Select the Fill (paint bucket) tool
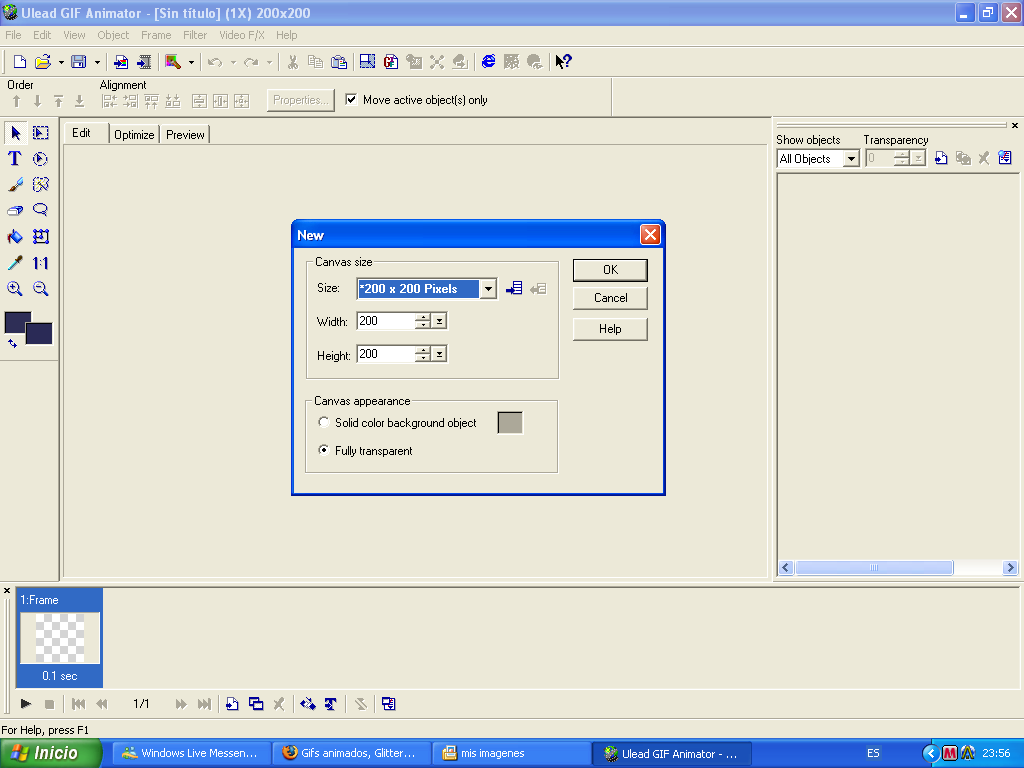Viewport: 1024px width, 768px height. click(x=15, y=236)
